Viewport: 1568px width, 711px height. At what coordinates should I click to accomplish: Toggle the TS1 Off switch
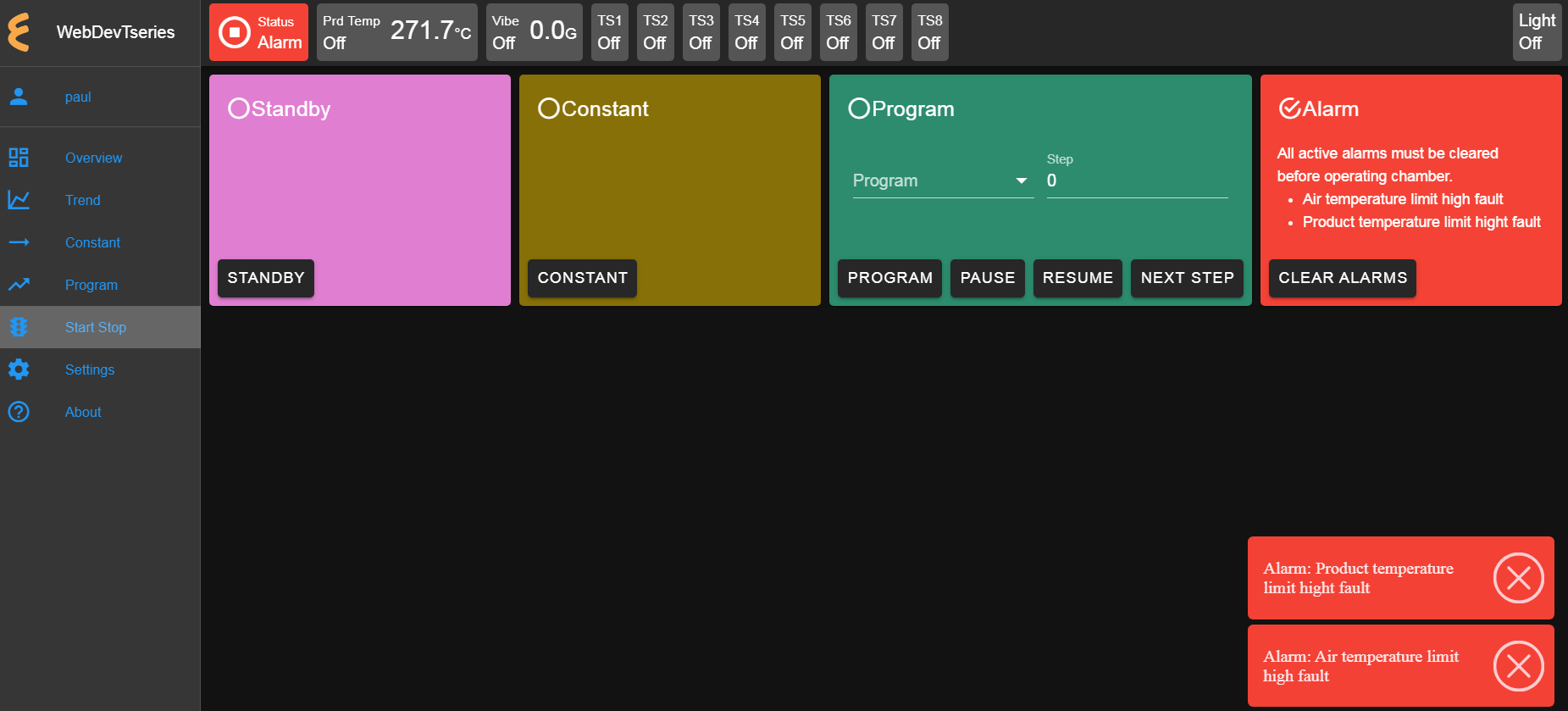point(610,32)
